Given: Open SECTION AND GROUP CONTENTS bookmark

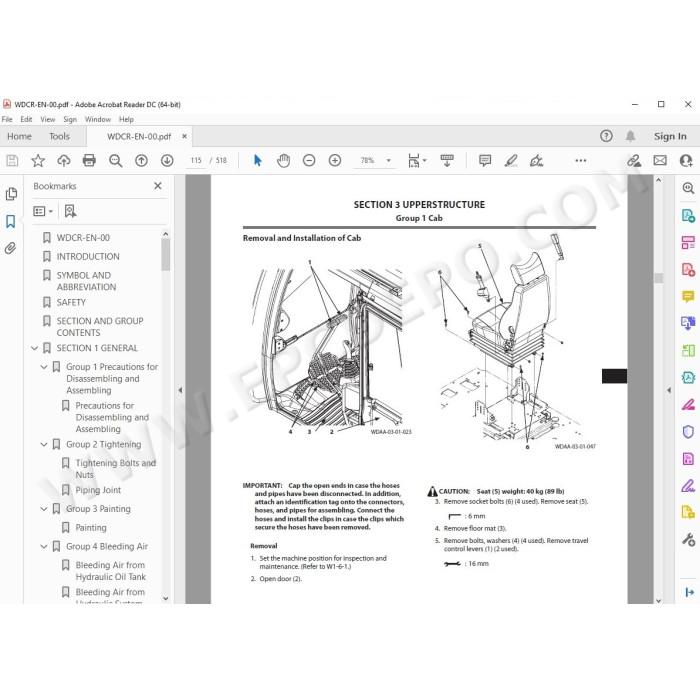Looking at the screenshot, I should point(100,327).
